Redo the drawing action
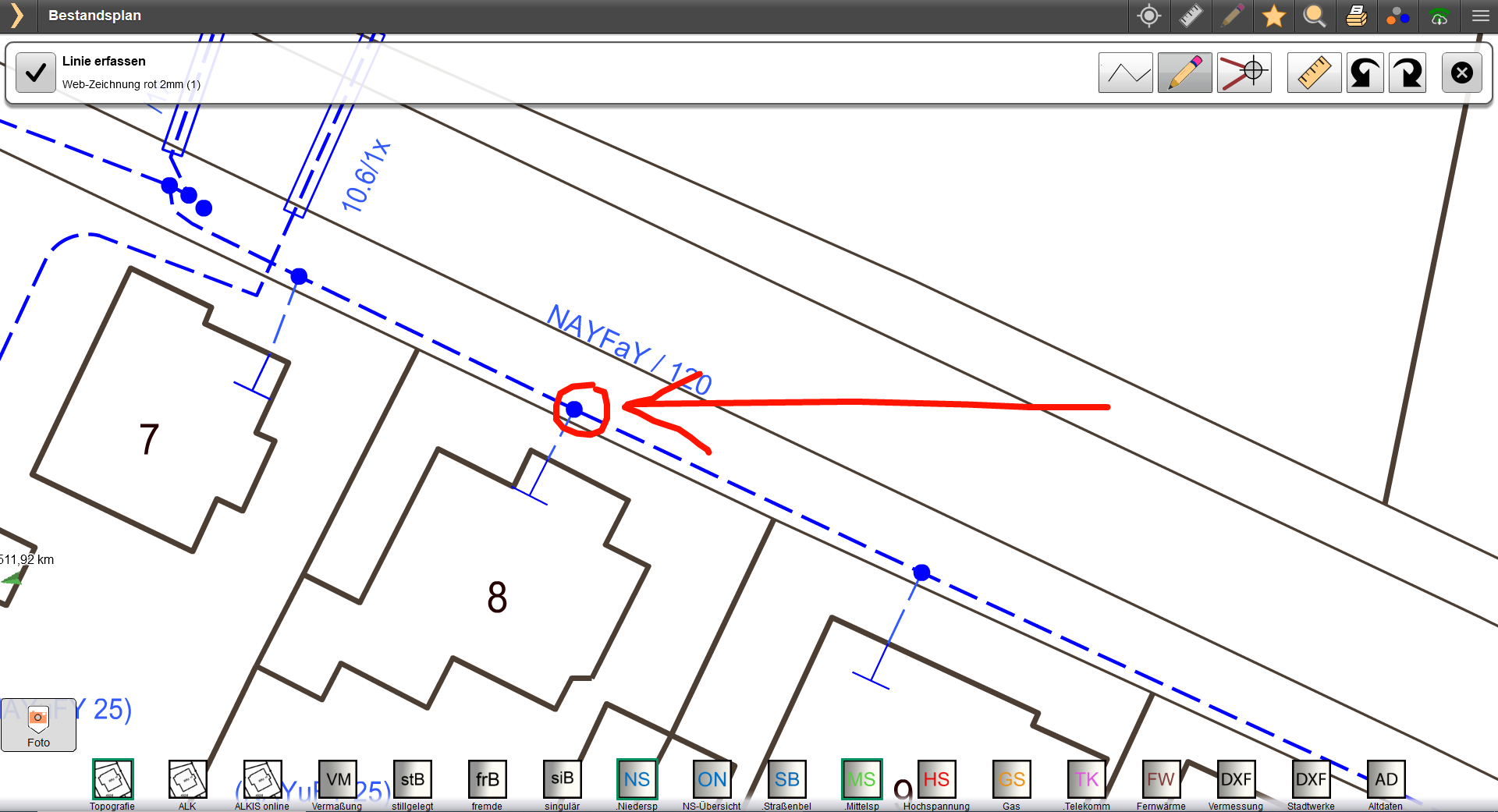Screen dimensions: 1498x812 coord(1407,73)
